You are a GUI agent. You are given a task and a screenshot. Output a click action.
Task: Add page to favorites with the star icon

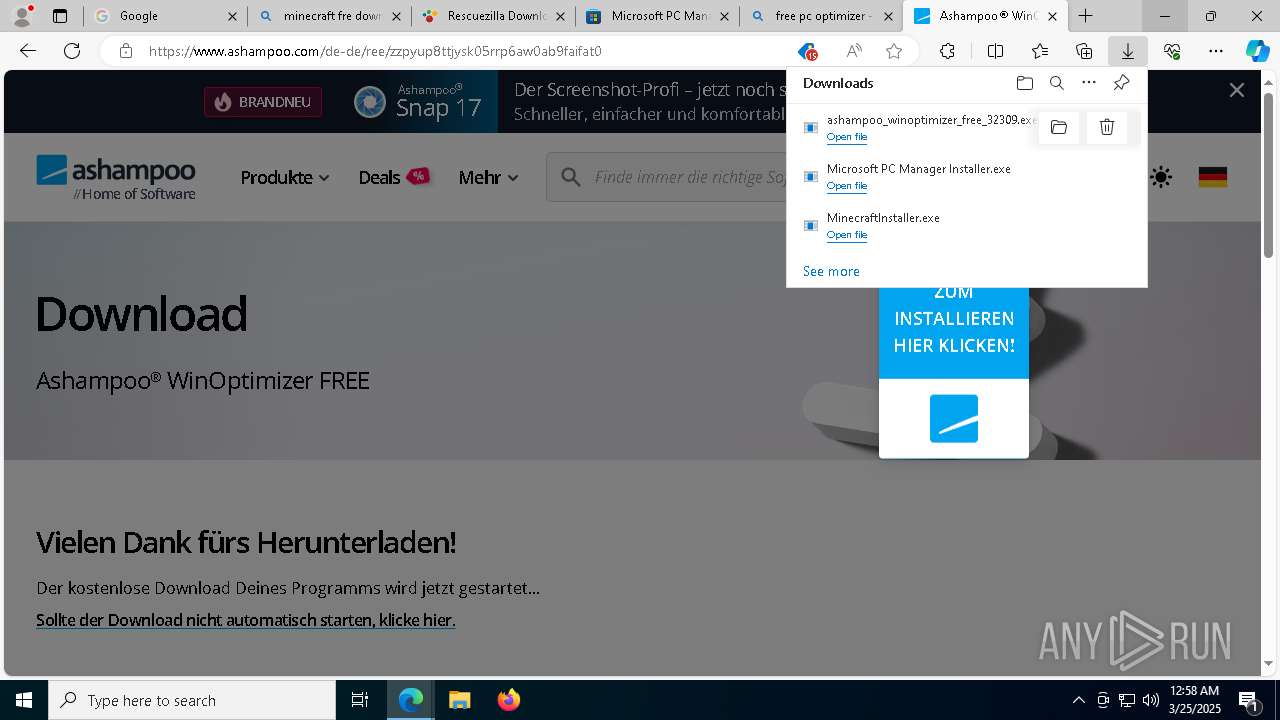point(894,51)
